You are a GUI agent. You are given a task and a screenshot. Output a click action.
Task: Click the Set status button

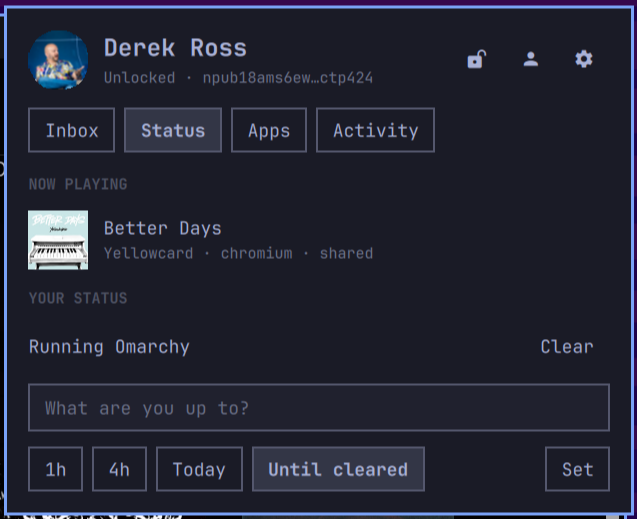pos(577,469)
